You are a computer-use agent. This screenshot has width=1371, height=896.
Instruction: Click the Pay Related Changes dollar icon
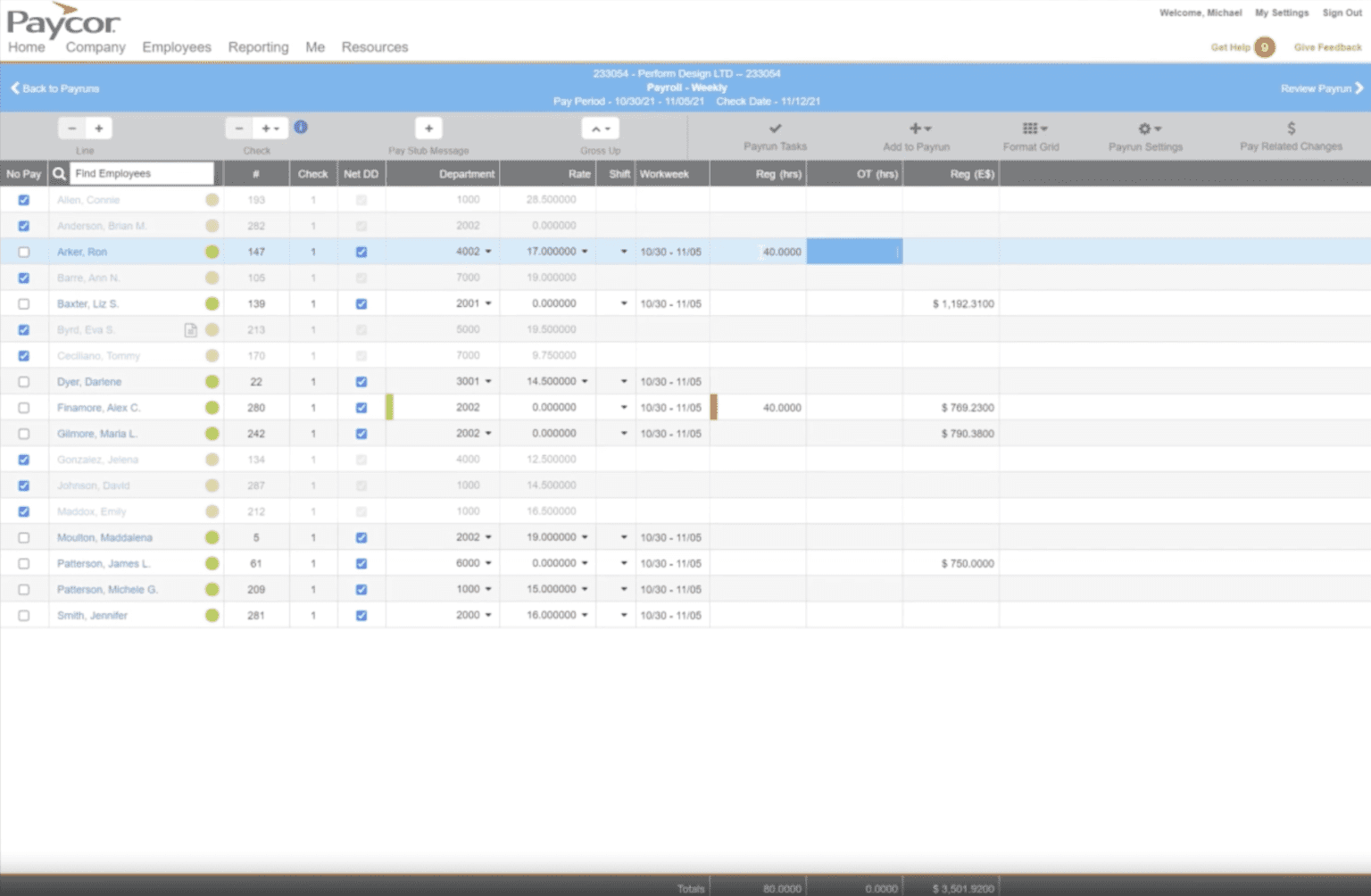pos(1291,129)
